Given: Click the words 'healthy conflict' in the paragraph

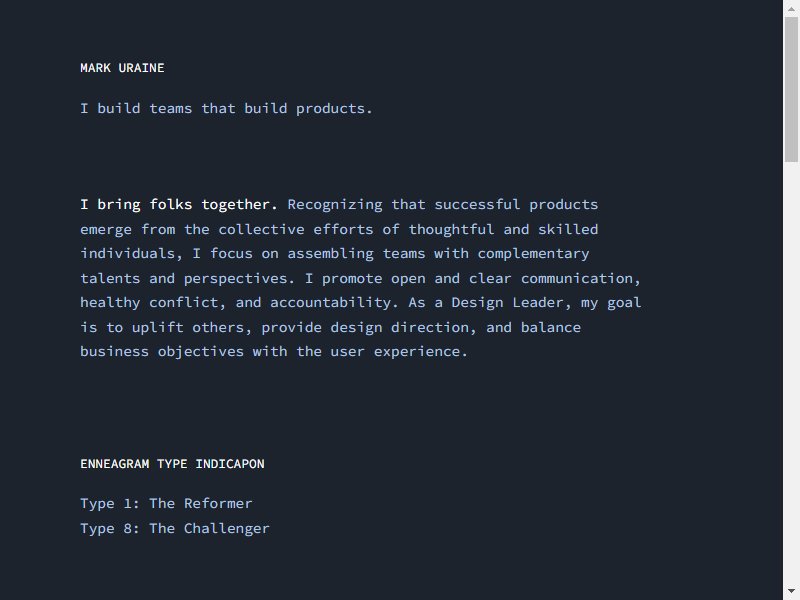Looking at the screenshot, I should click(x=150, y=303).
